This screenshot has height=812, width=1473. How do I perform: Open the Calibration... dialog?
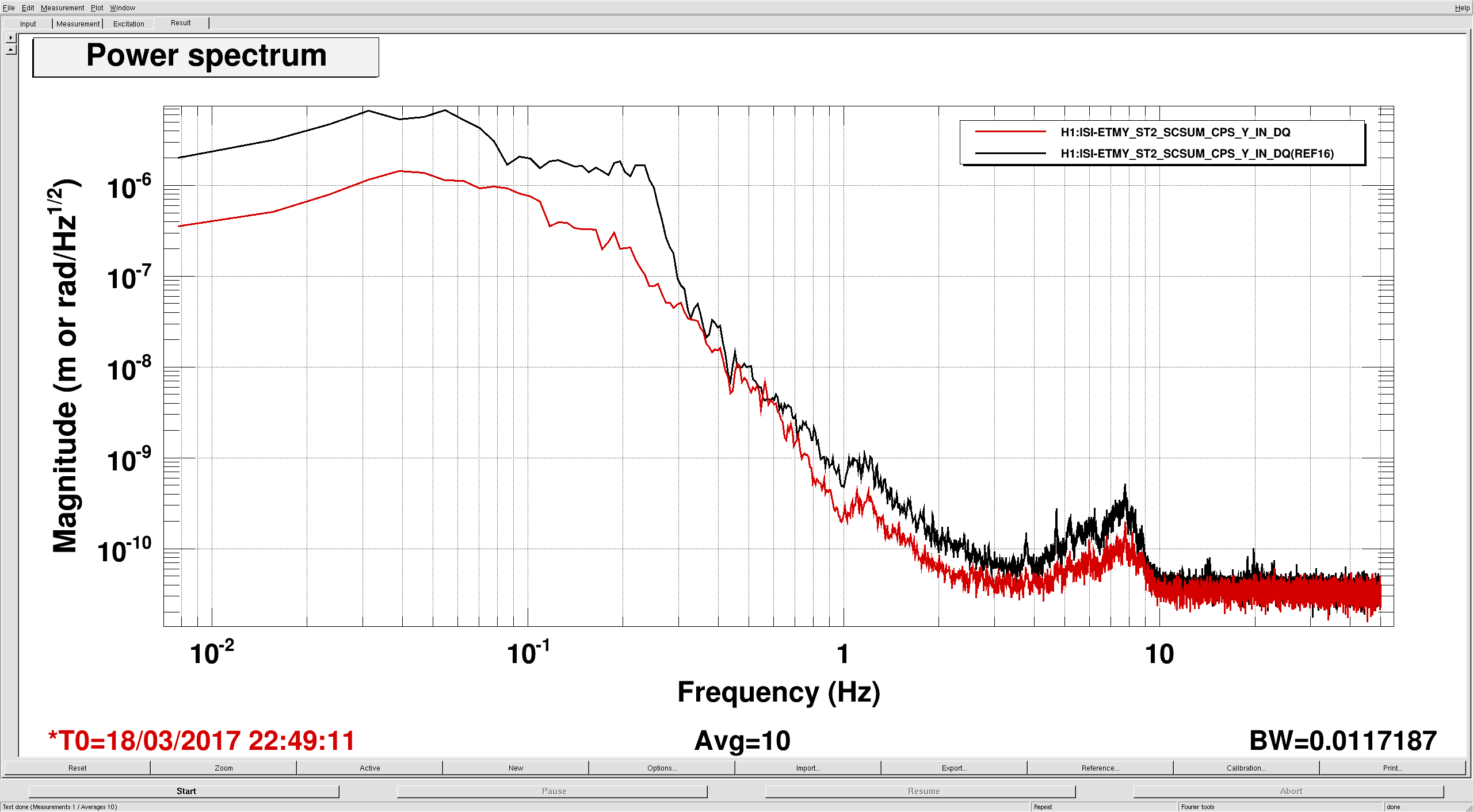1246,768
